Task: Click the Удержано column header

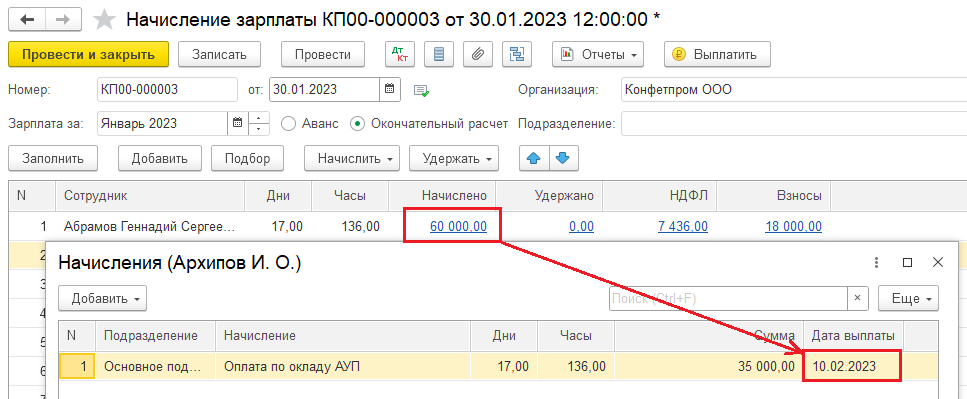Action: [549, 196]
